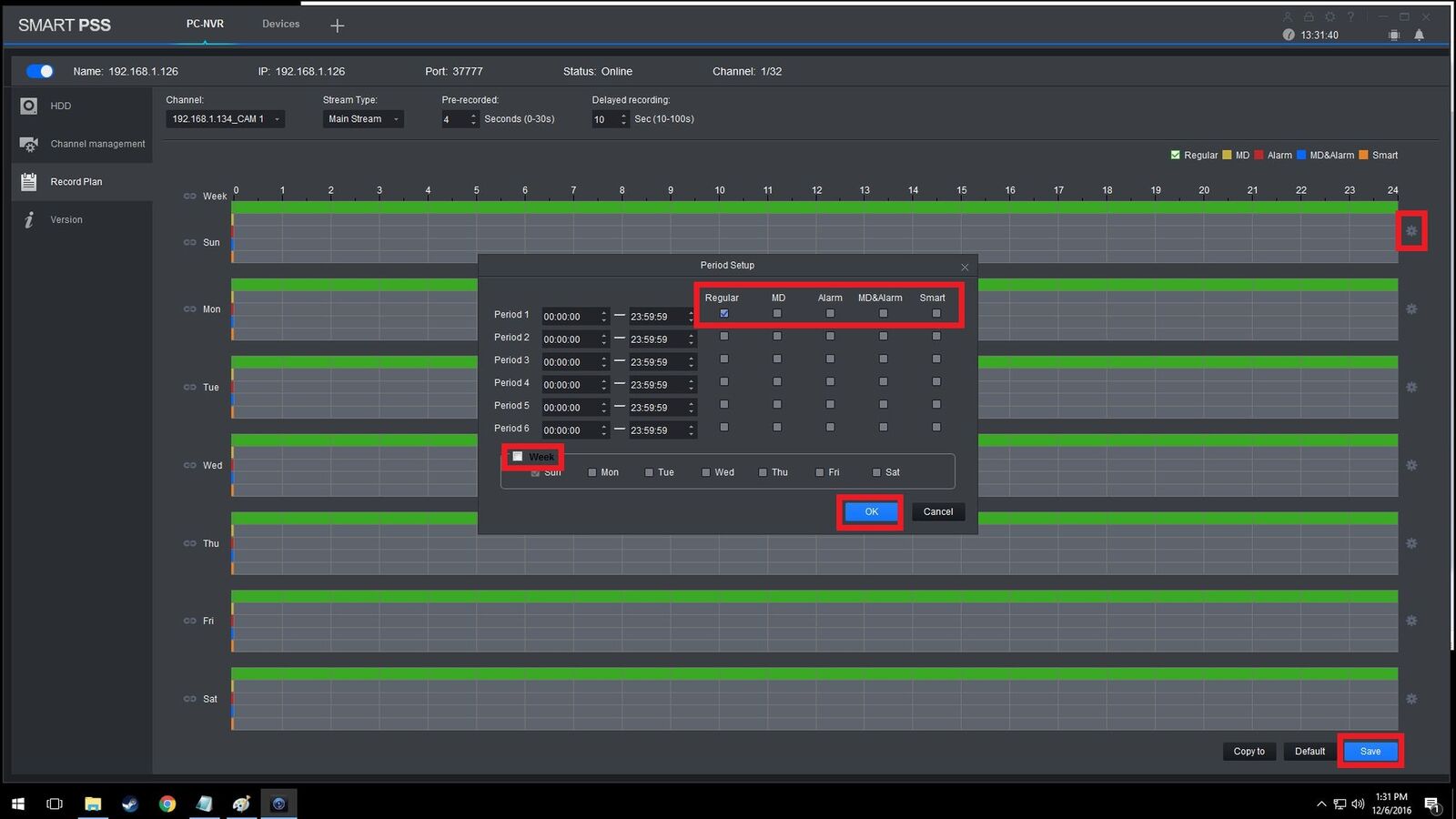Expand the Channel dropdown
1456x819 pixels.
(x=225, y=119)
